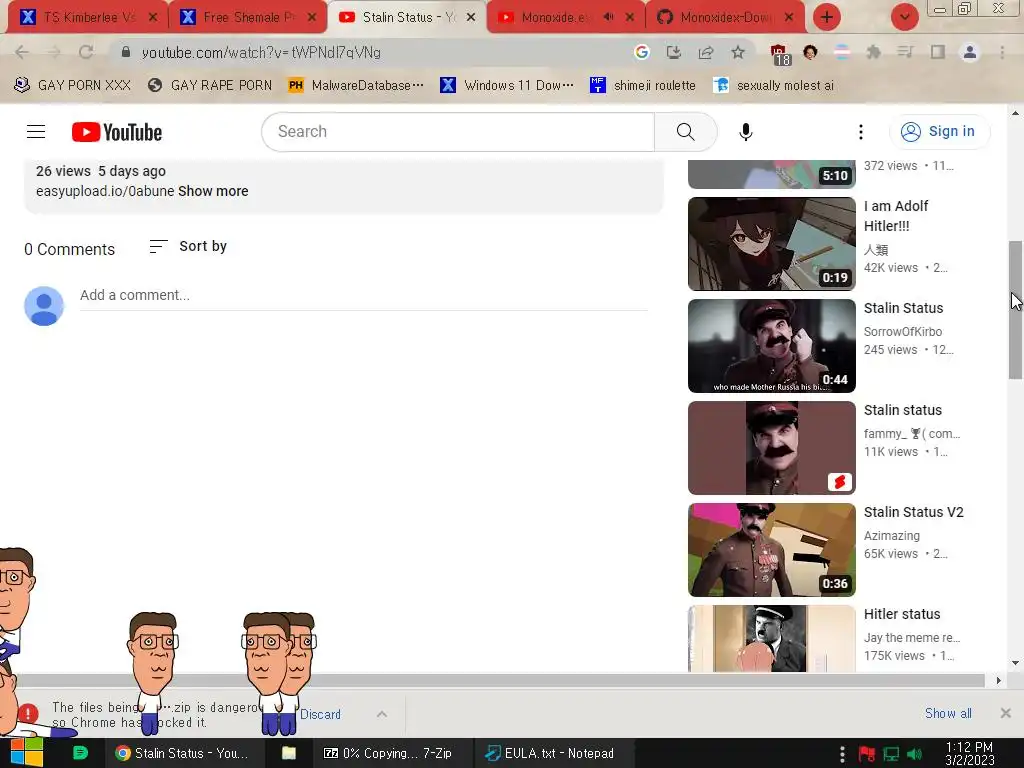The image size is (1024, 768).
Task: Open Stalin status Shorts thumbnail by fammy_
Action: tap(771, 448)
